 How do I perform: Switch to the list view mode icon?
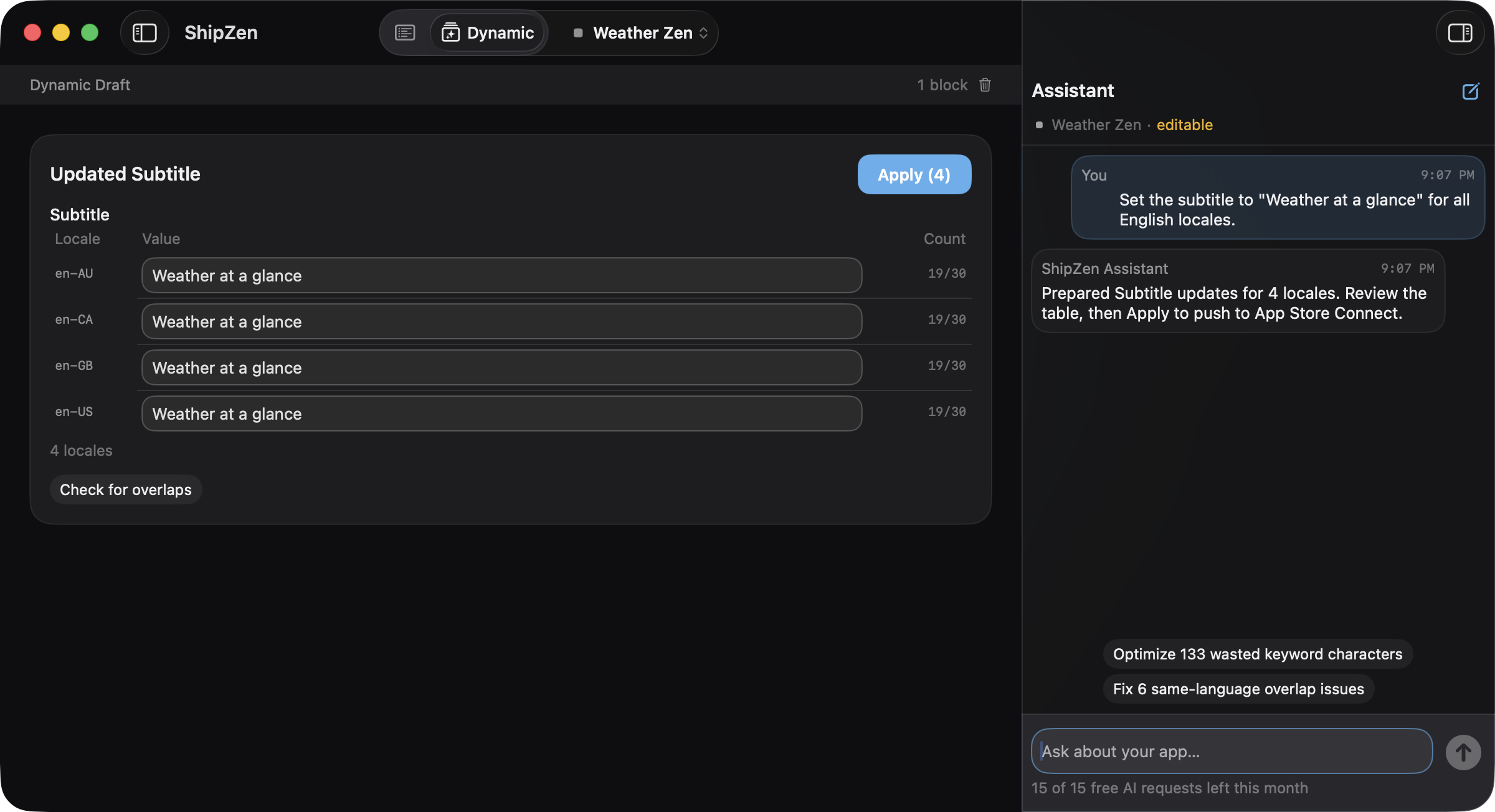(x=405, y=32)
